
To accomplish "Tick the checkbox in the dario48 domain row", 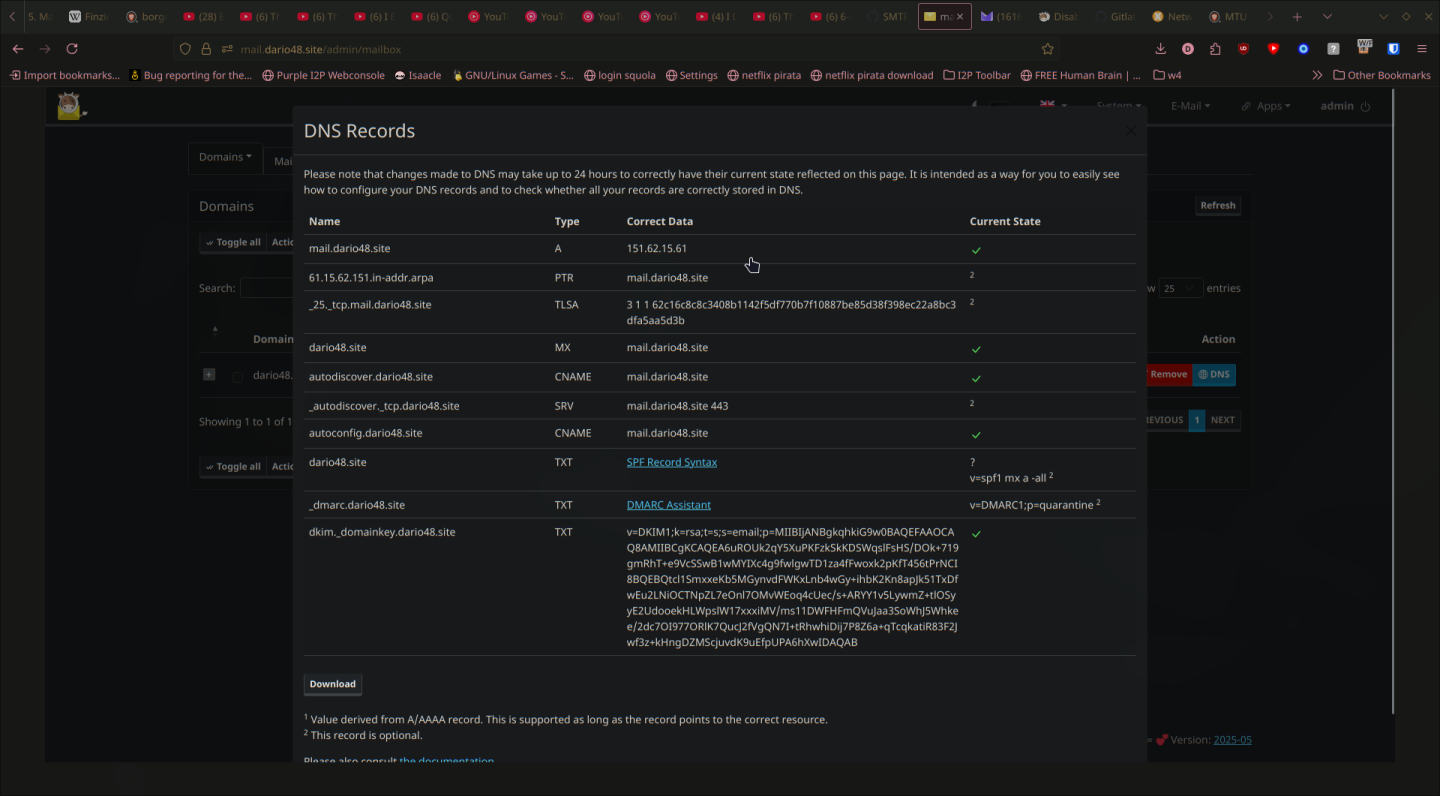I will (237, 377).
